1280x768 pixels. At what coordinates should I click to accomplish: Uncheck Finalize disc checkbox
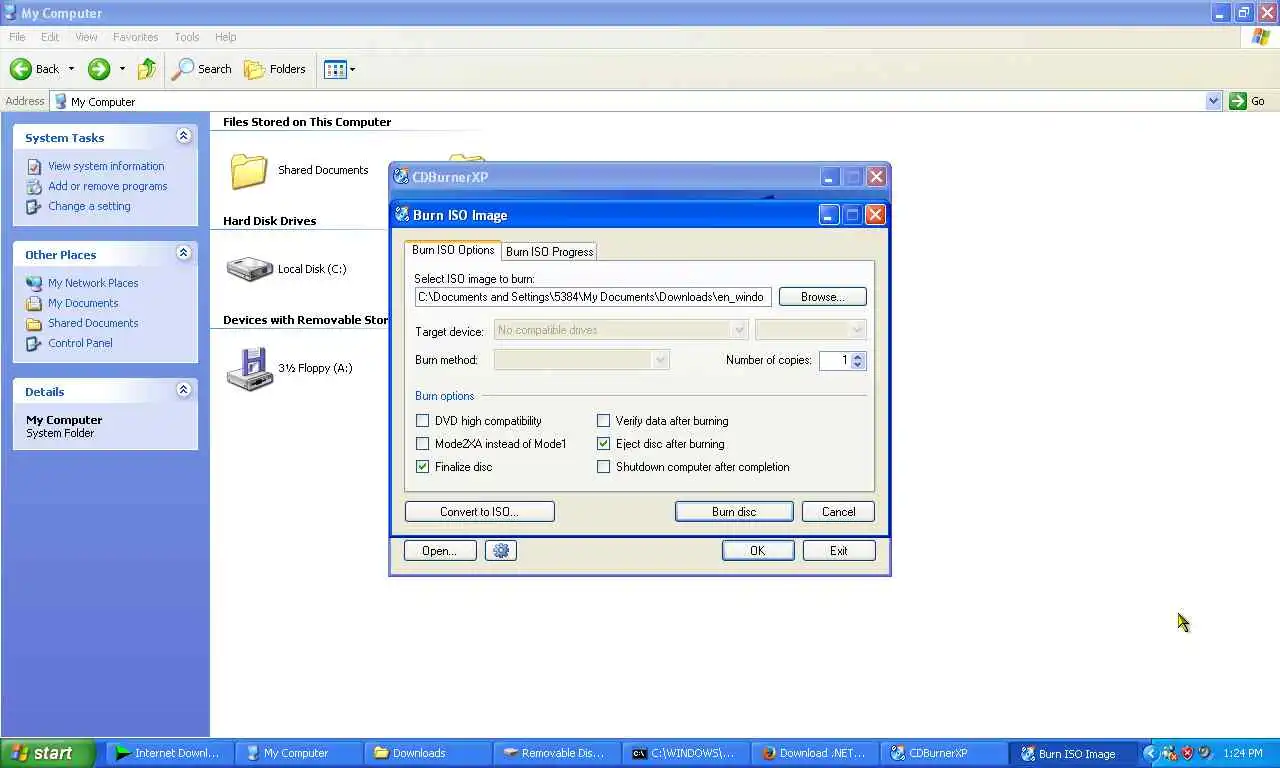423,467
